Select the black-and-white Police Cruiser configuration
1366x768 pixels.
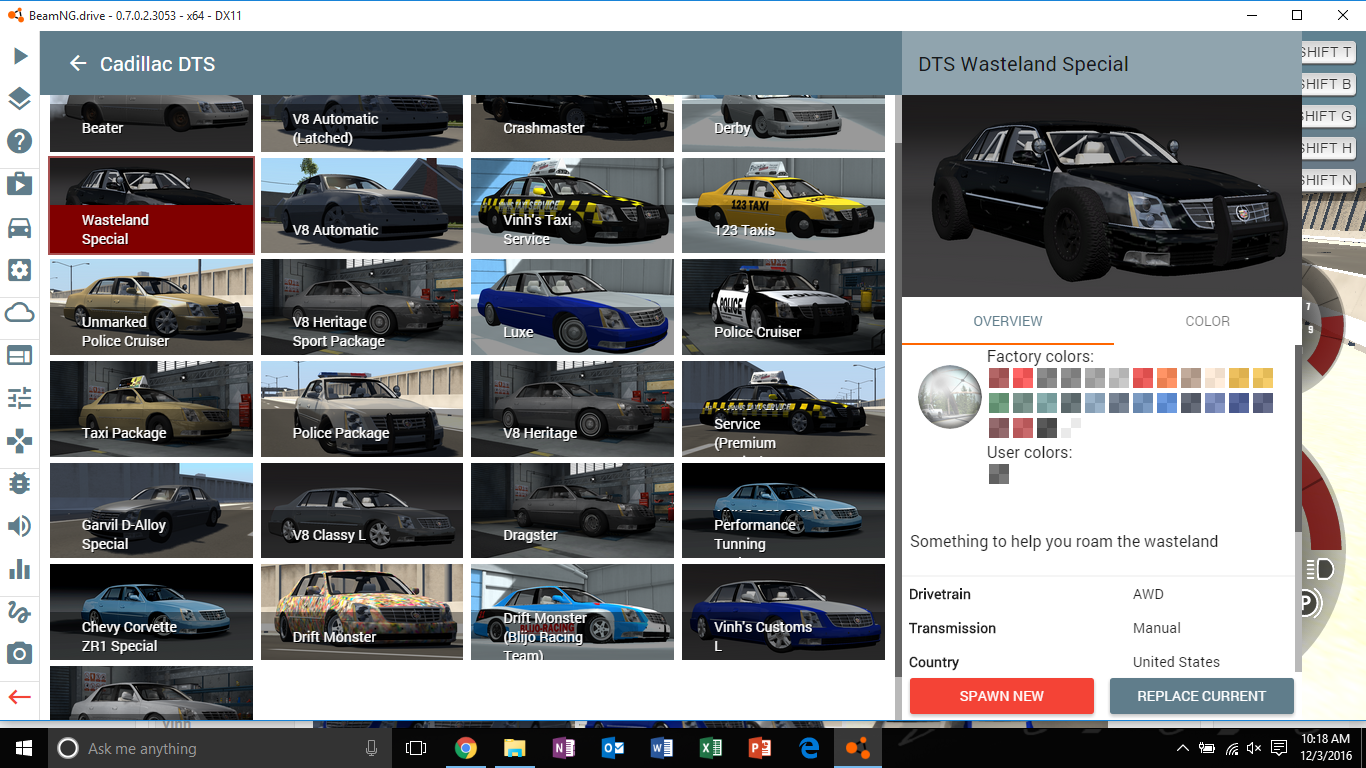tap(783, 307)
